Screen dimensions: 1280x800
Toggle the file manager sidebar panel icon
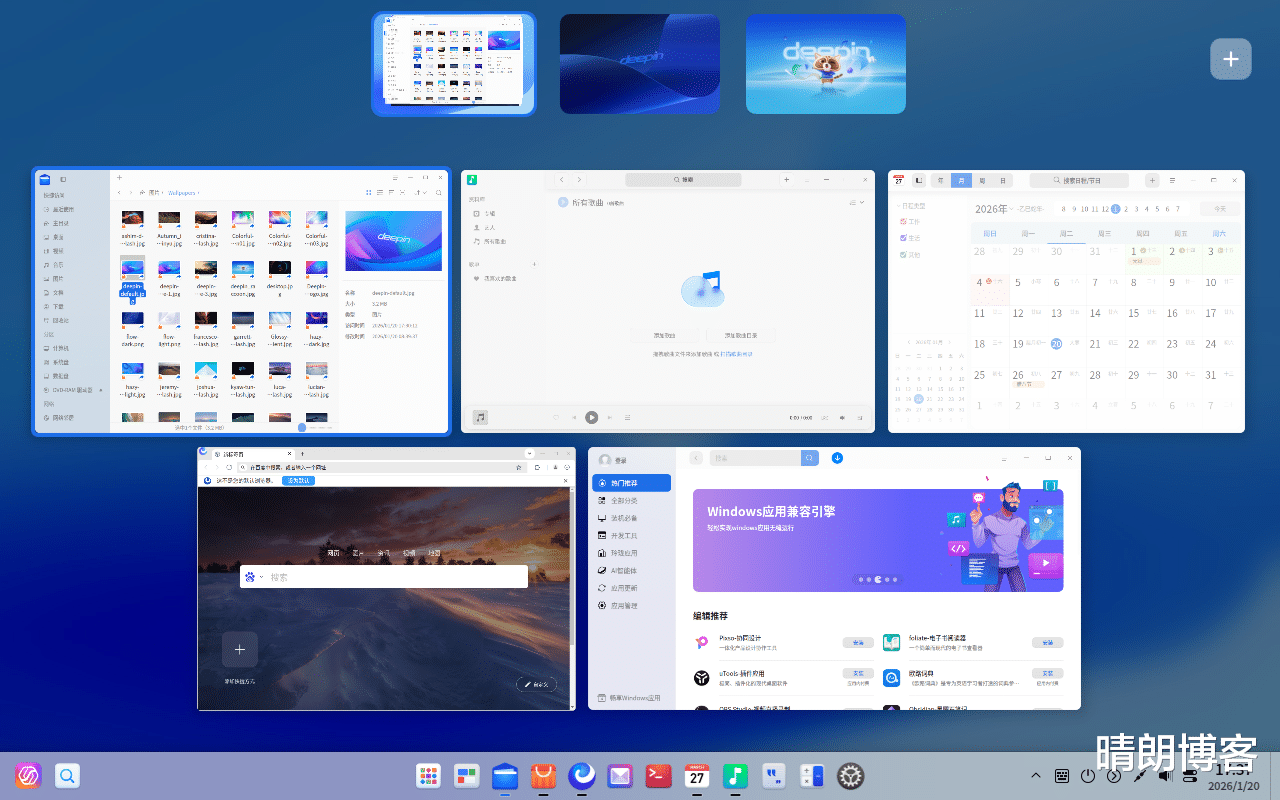61,178
